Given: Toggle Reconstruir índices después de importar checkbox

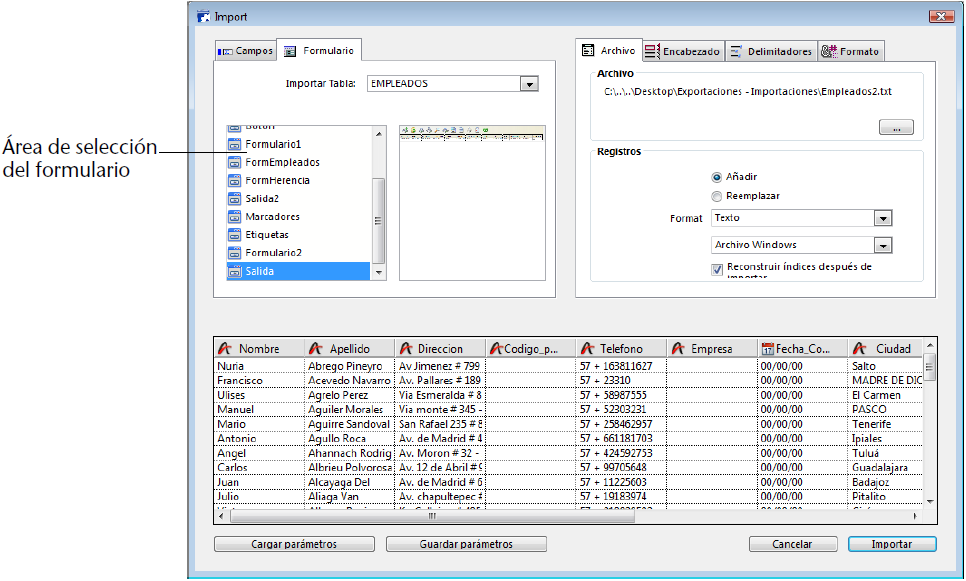Looking at the screenshot, I should click(x=717, y=269).
